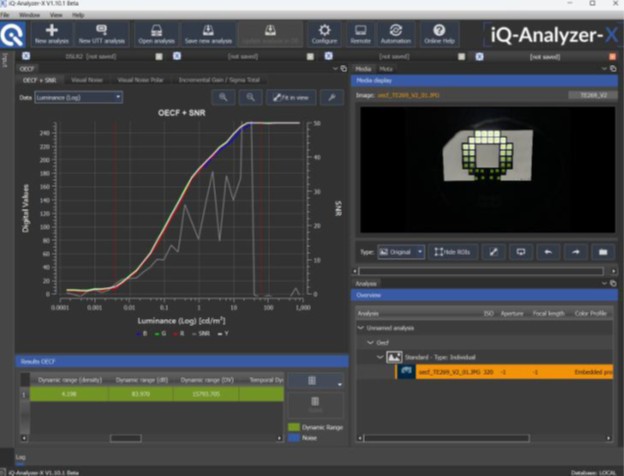The width and height of the screenshot is (624, 476).
Task: Click the pipette tool in media toolbar
Action: pos(493,252)
